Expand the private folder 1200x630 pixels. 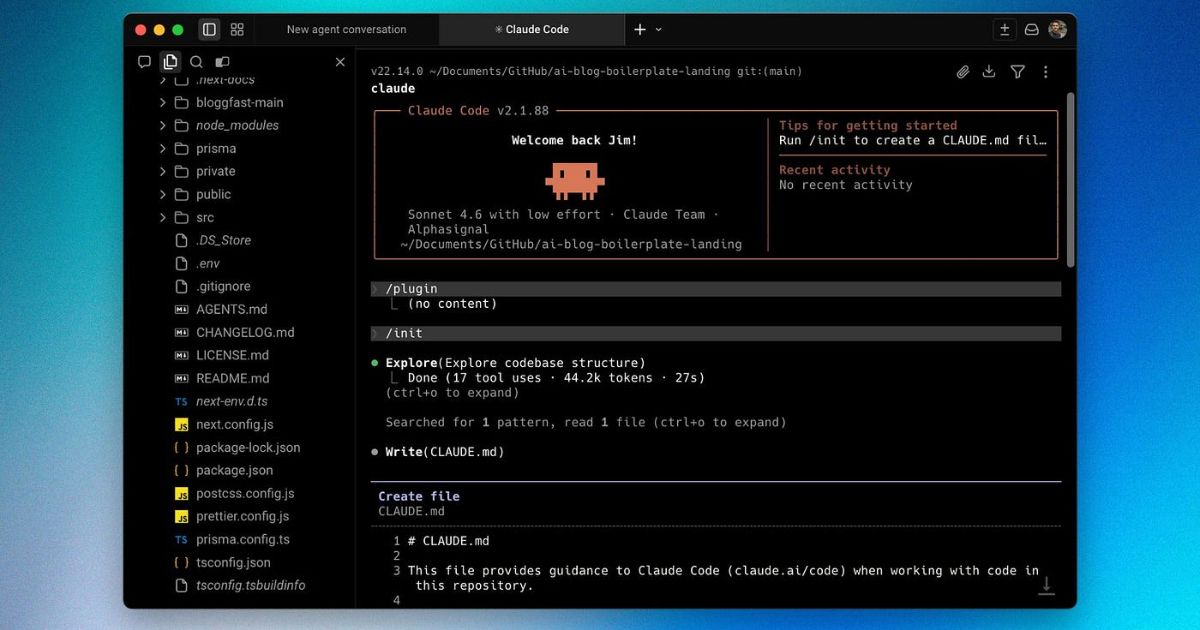163,172
